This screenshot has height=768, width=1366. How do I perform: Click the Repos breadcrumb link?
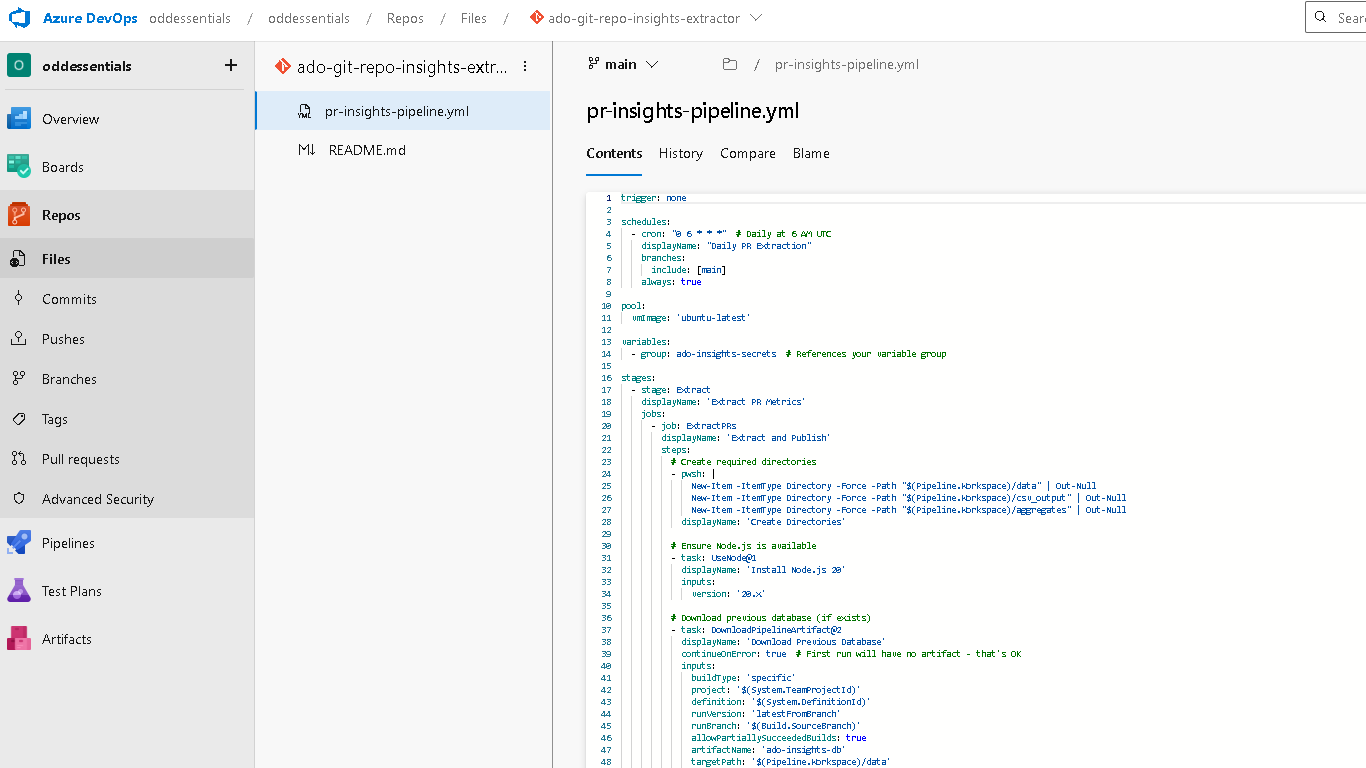tap(405, 18)
